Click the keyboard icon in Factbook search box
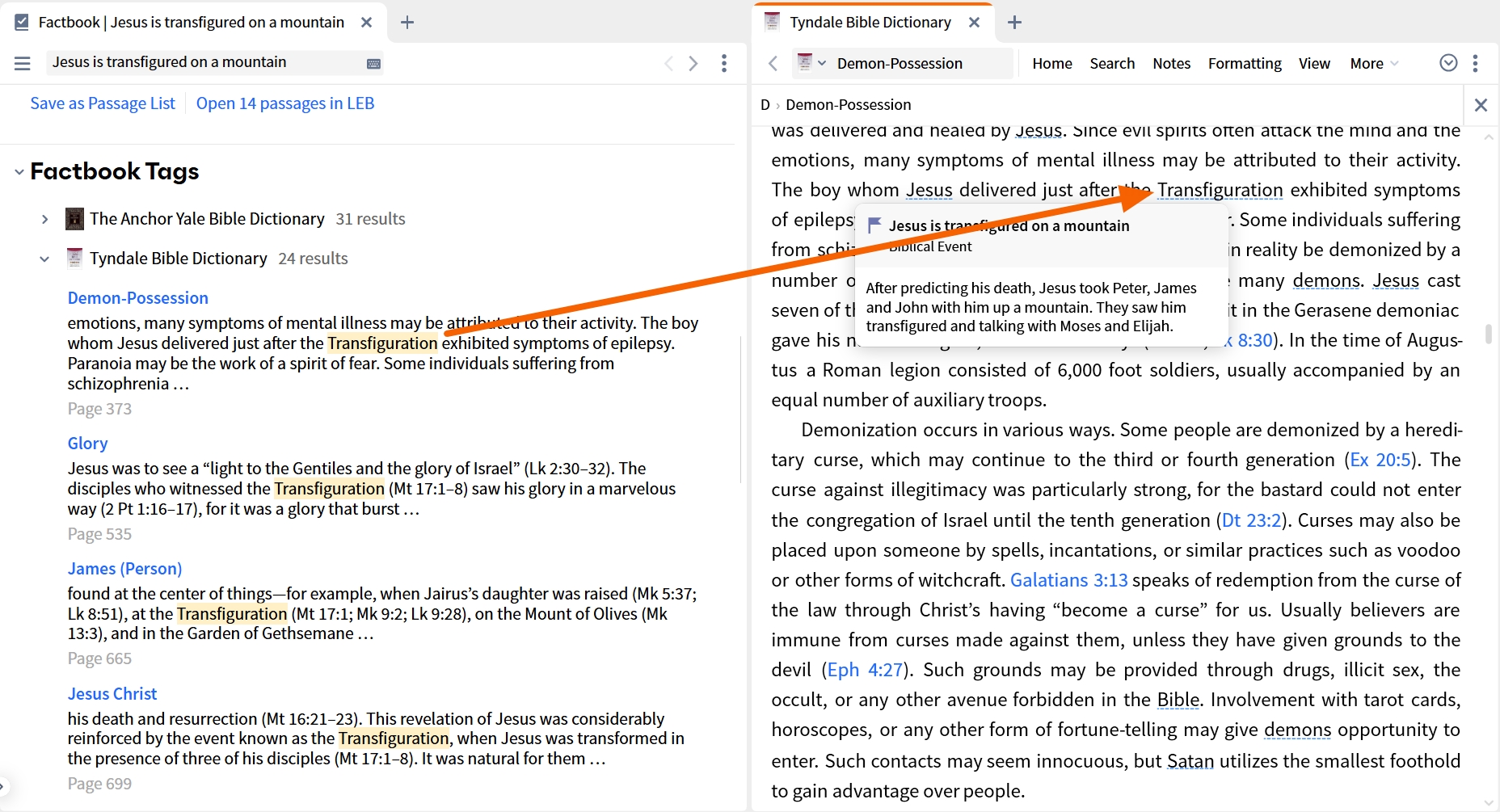This screenshot has width=1500, height=812. coord(373,63)
